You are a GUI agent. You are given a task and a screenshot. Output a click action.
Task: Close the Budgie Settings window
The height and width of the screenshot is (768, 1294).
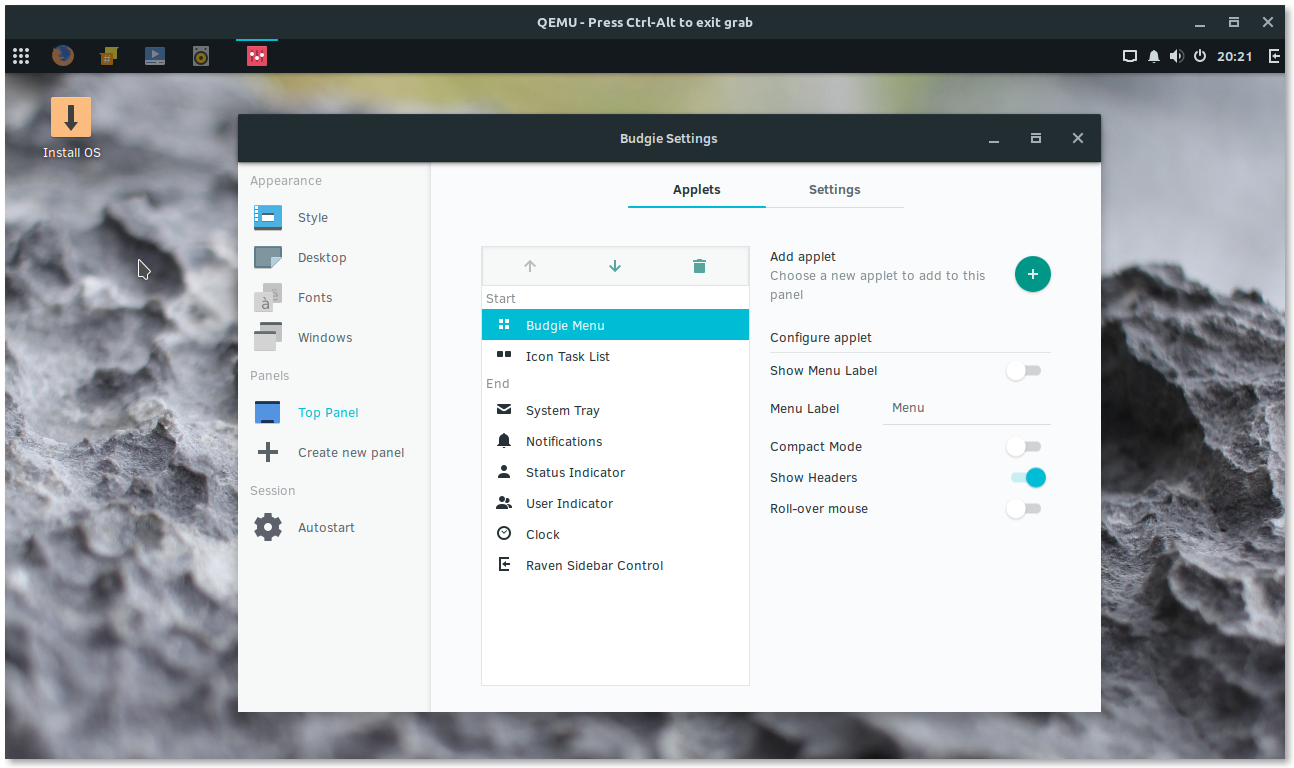click(1078, 139)
